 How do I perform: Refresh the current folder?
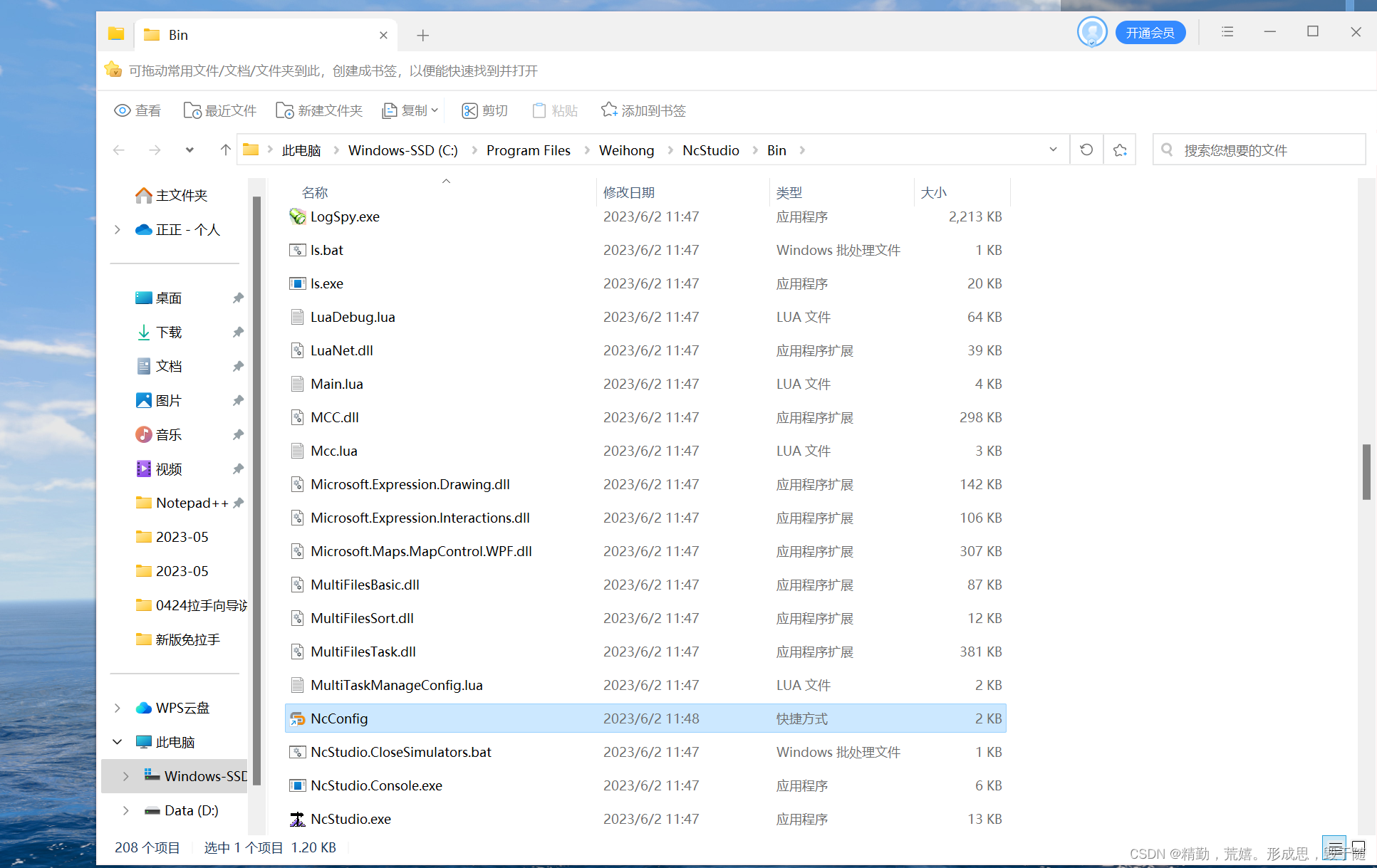point(1086,150)
